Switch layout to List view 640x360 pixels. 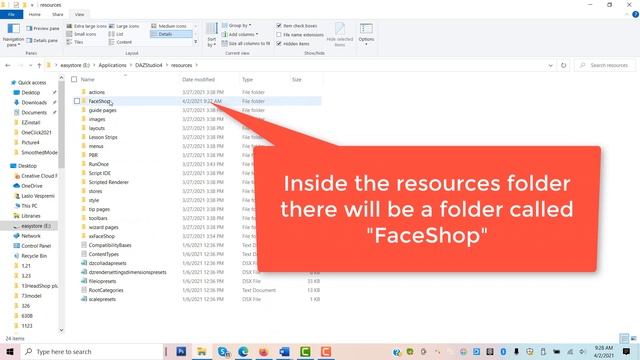(x=116, y=34)
